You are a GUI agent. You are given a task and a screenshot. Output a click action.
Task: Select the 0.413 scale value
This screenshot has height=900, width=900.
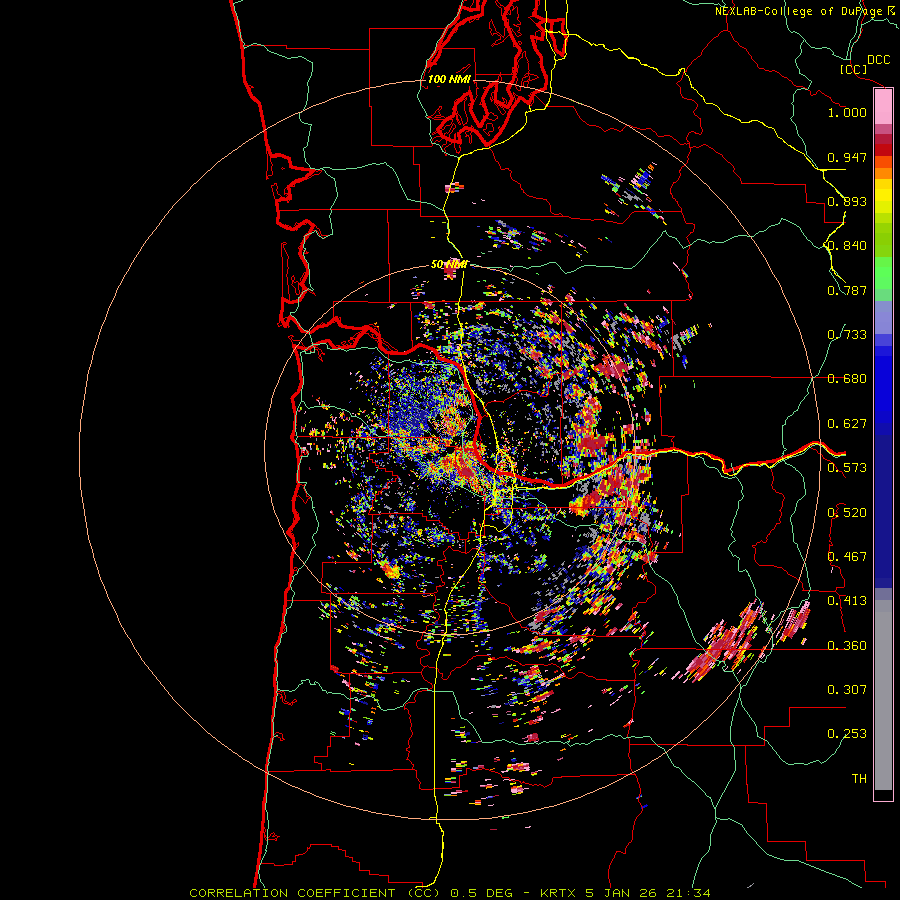pos(847,601)
